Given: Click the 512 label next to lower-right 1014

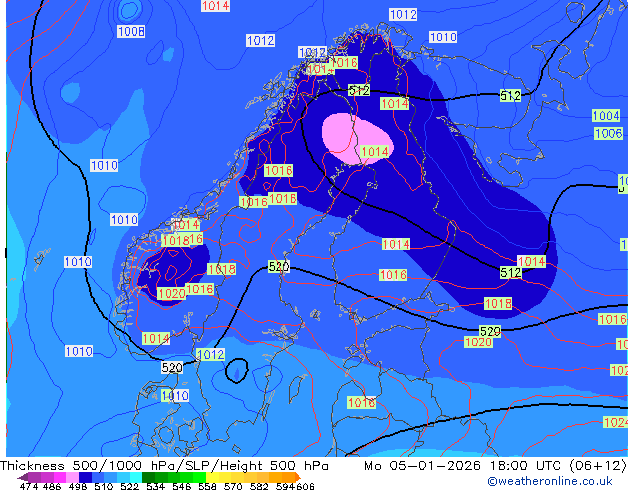Looking at the screenshot, I should [510, 272].
